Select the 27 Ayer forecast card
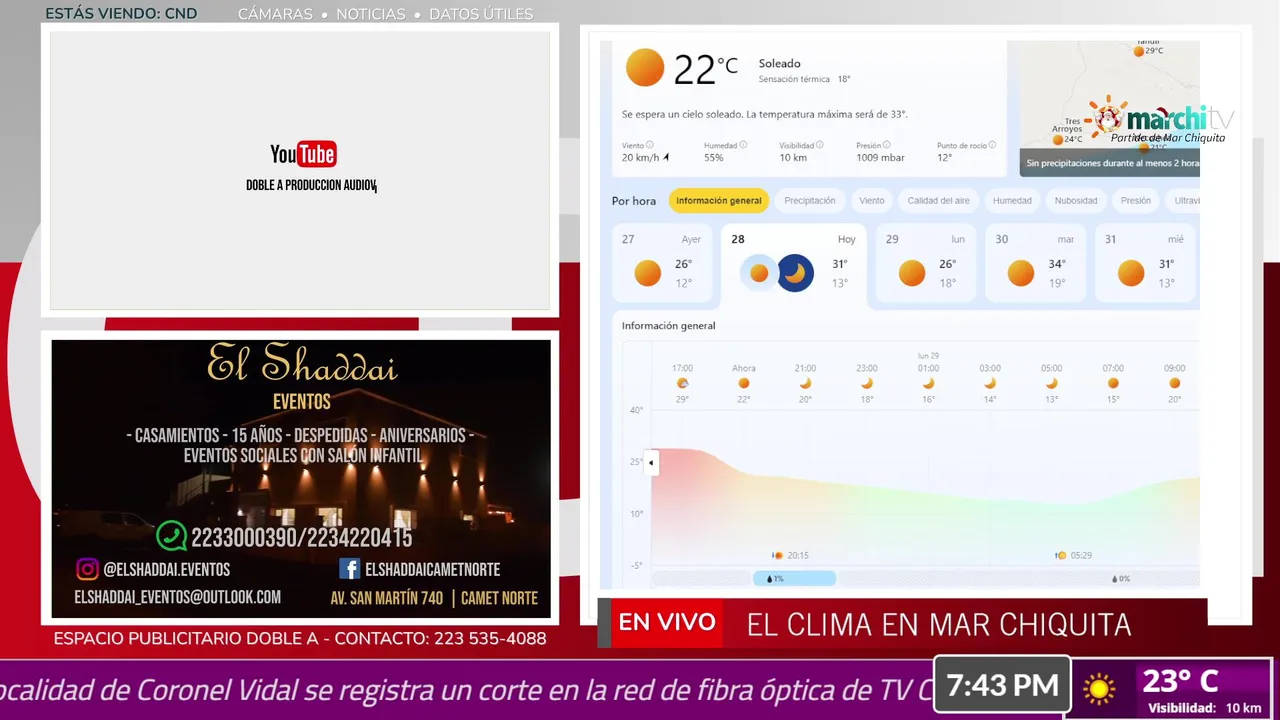 661,263
